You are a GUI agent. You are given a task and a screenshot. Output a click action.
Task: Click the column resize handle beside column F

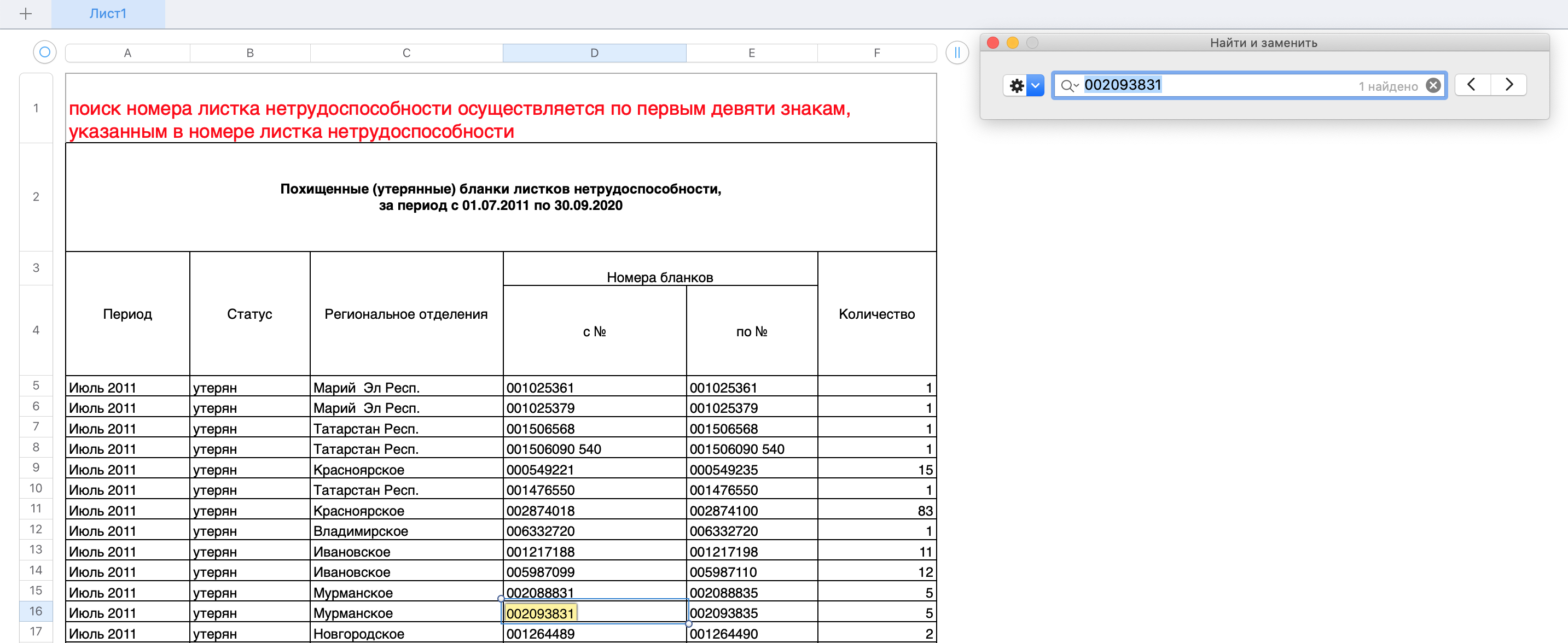coord(957,52)
